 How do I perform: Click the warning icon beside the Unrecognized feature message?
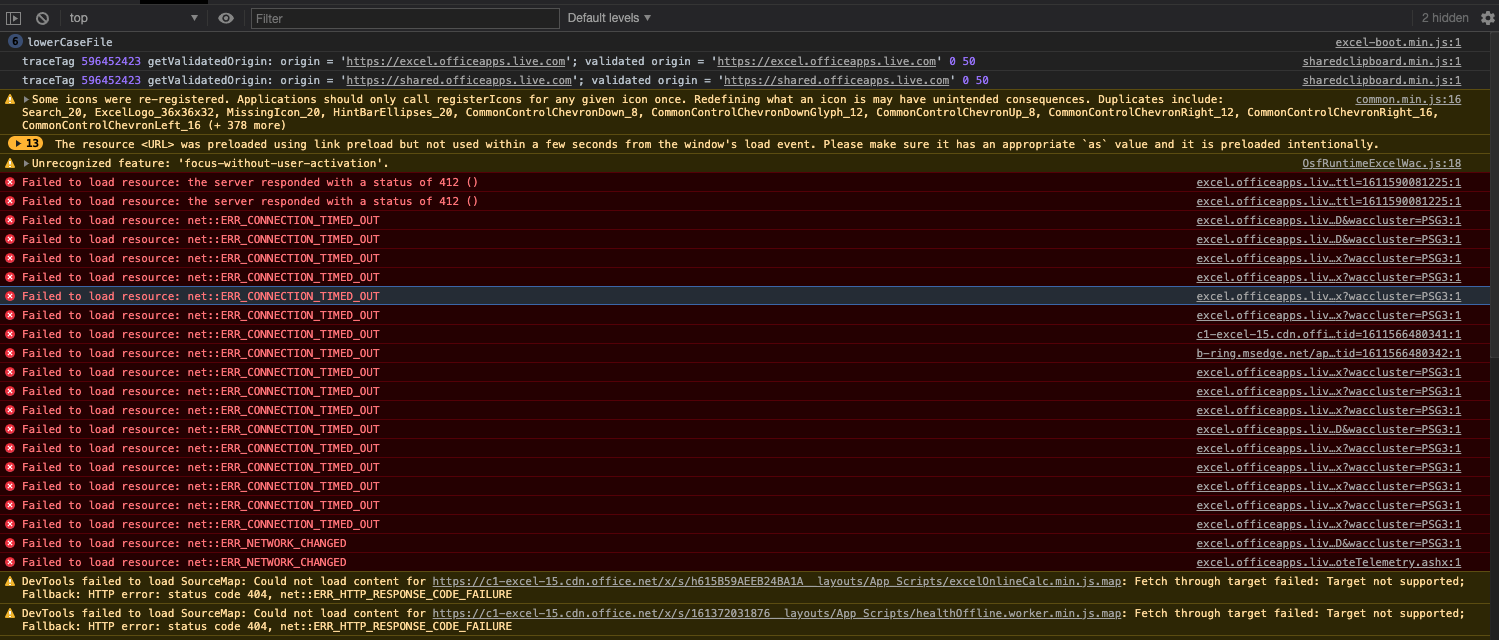[10, 163]
